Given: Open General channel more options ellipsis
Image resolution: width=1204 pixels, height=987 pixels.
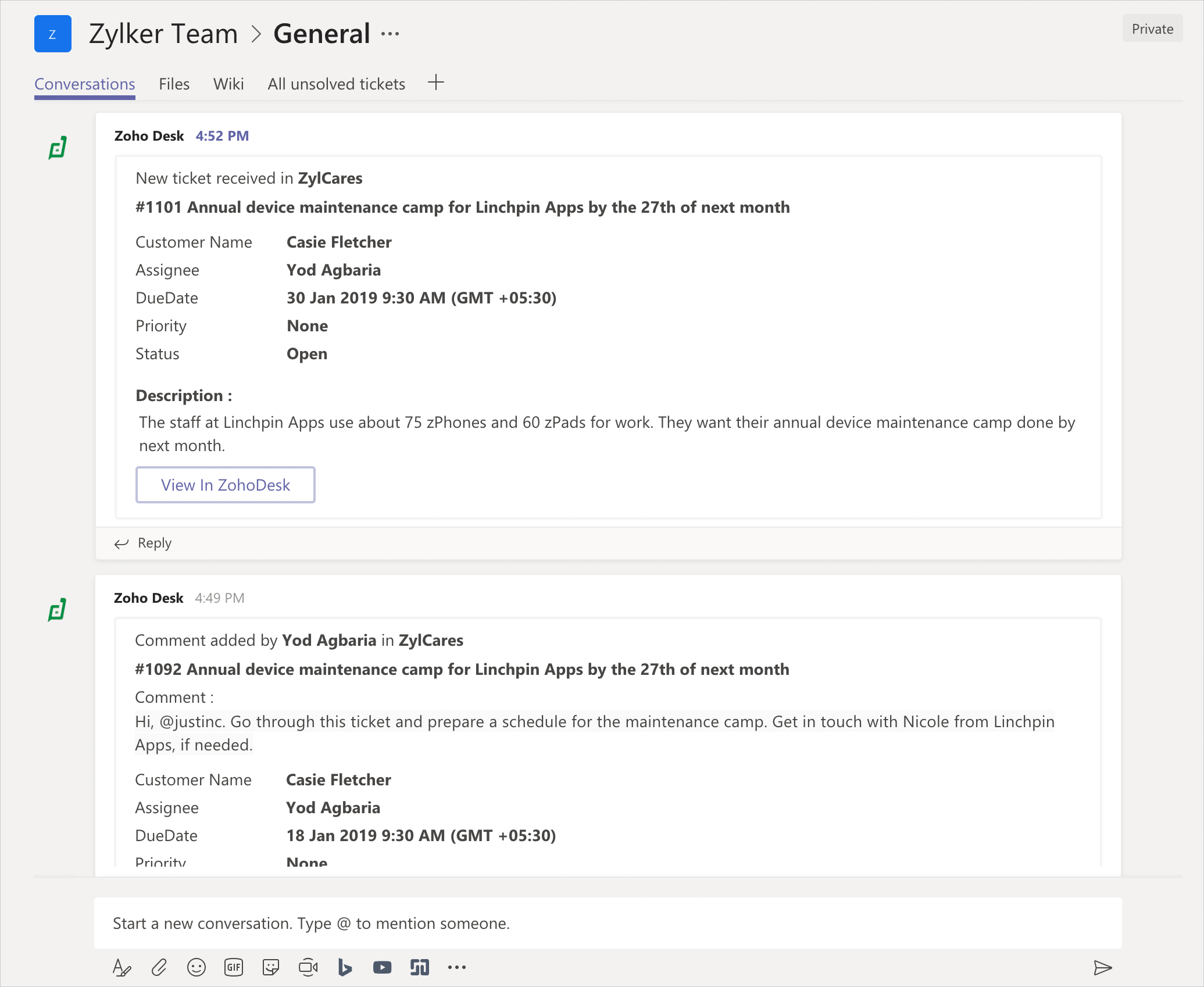Looking at the screenshot, I should click(390, 34).
